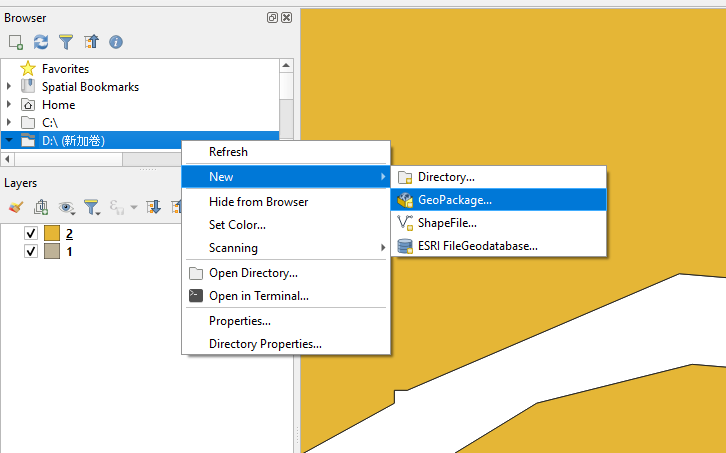This screenshot has height=453, width=726.
Task: Create a new GeoPackage... from submenu
Action: (499, 200)
